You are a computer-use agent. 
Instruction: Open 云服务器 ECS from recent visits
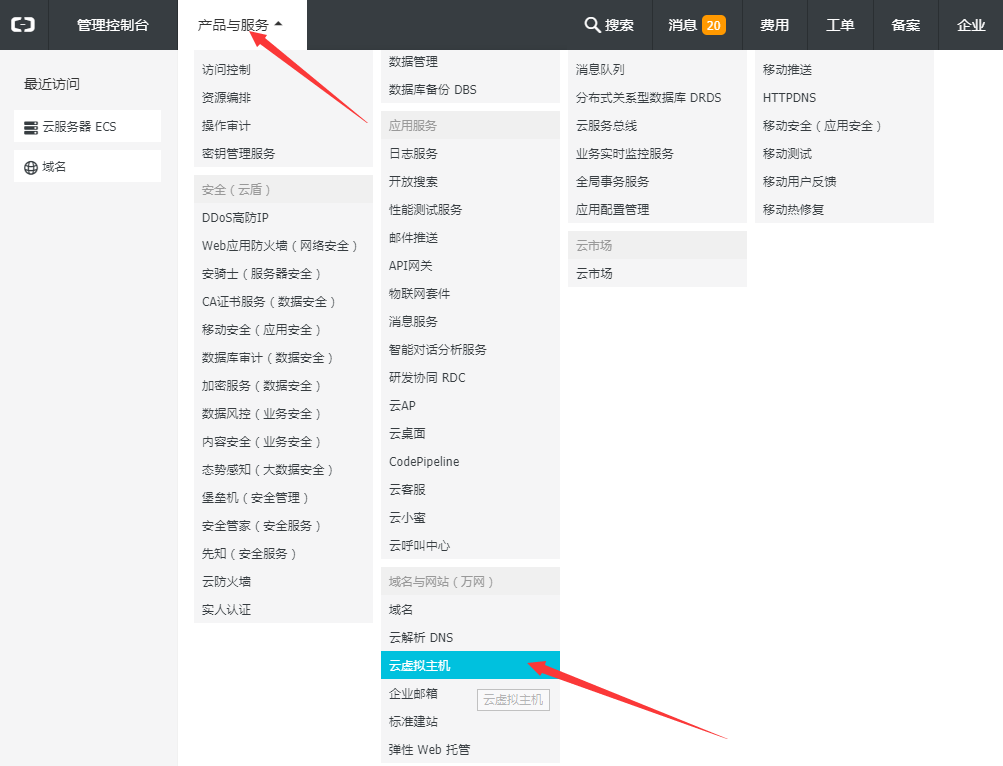[88, 126]
